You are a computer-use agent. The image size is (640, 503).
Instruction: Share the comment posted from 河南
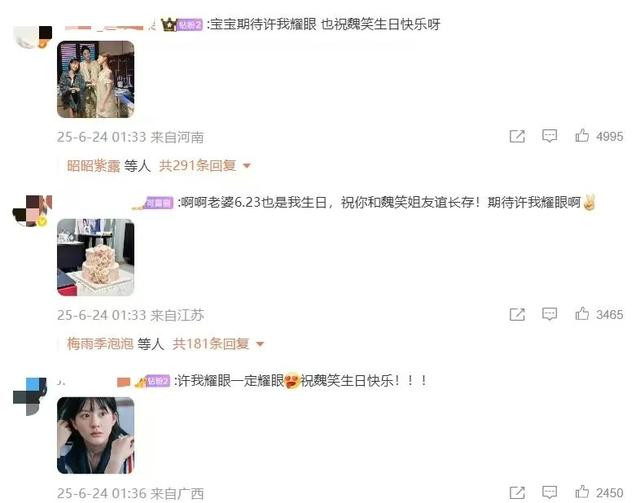point(517,136)
